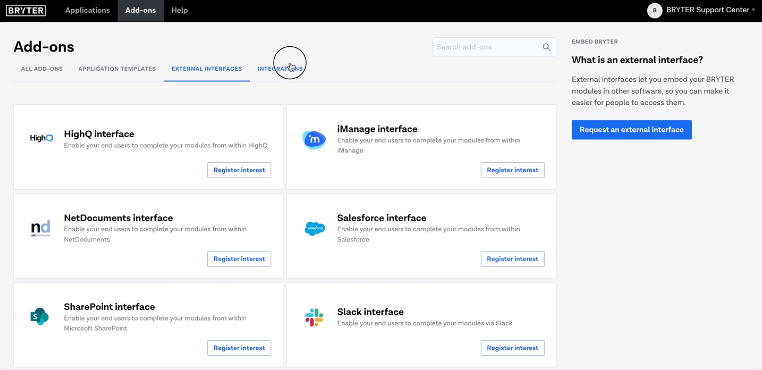Click the NetDocuments logo icon

(40, 229)
